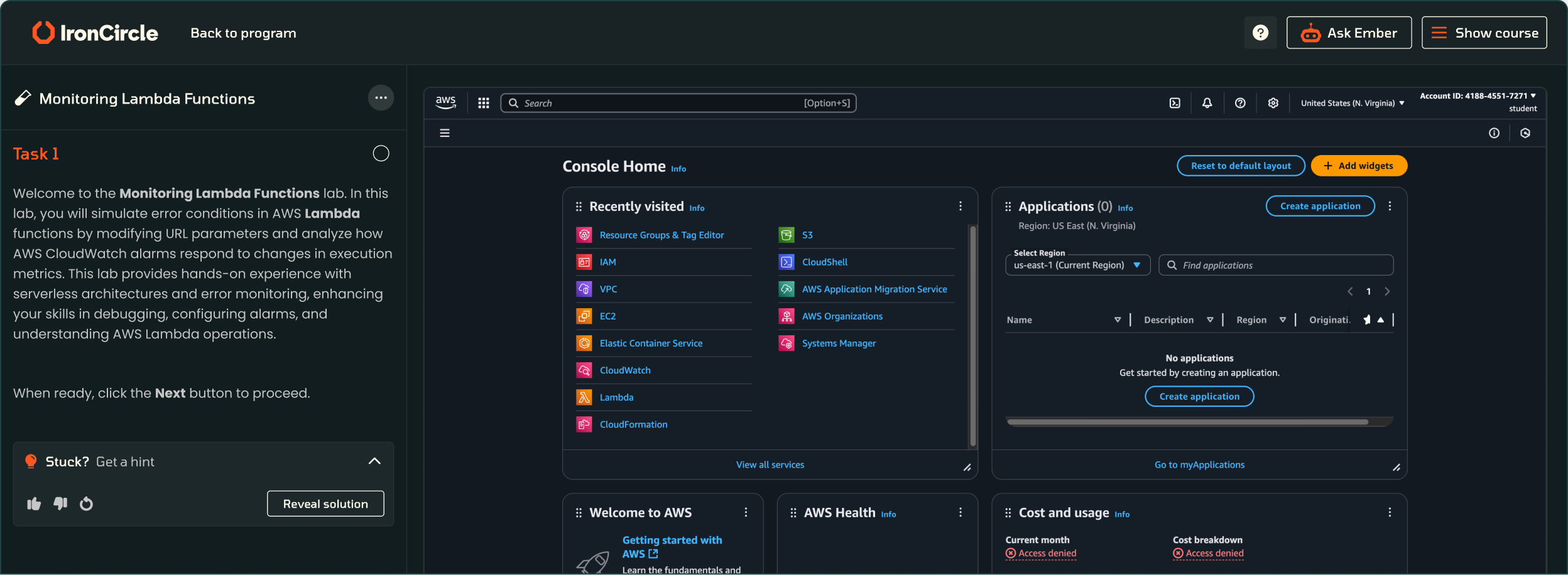Open AWS Health widget options menu

961,512
